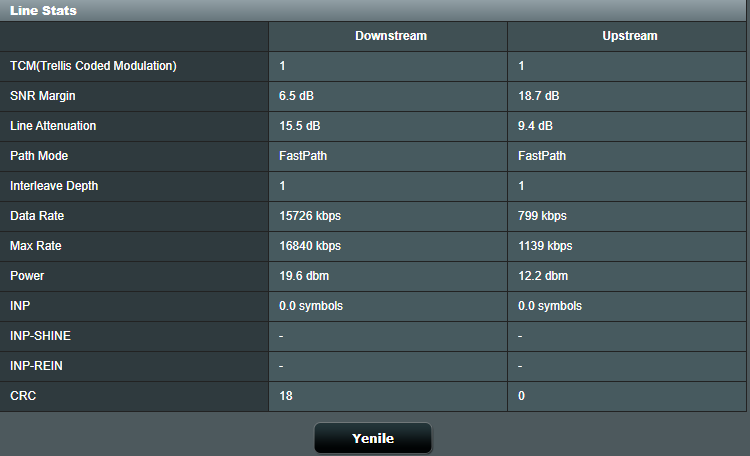This screenshot has height=456, width=750.
Task: Select the 9.4 dB attenuation value
Action: coord(535,126)
